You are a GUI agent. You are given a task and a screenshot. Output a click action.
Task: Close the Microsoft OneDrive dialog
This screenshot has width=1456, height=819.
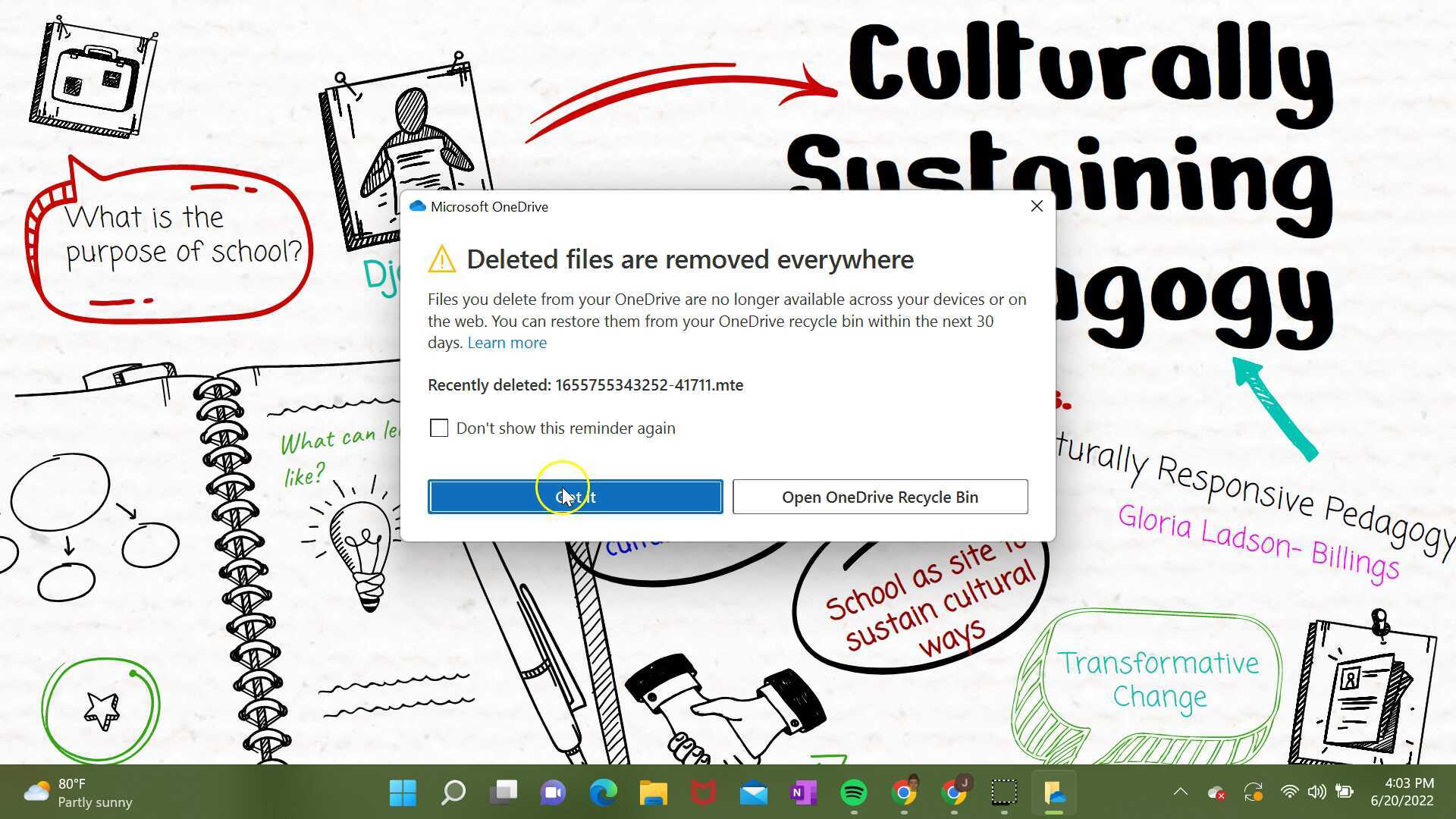[x=1037, y=206]
